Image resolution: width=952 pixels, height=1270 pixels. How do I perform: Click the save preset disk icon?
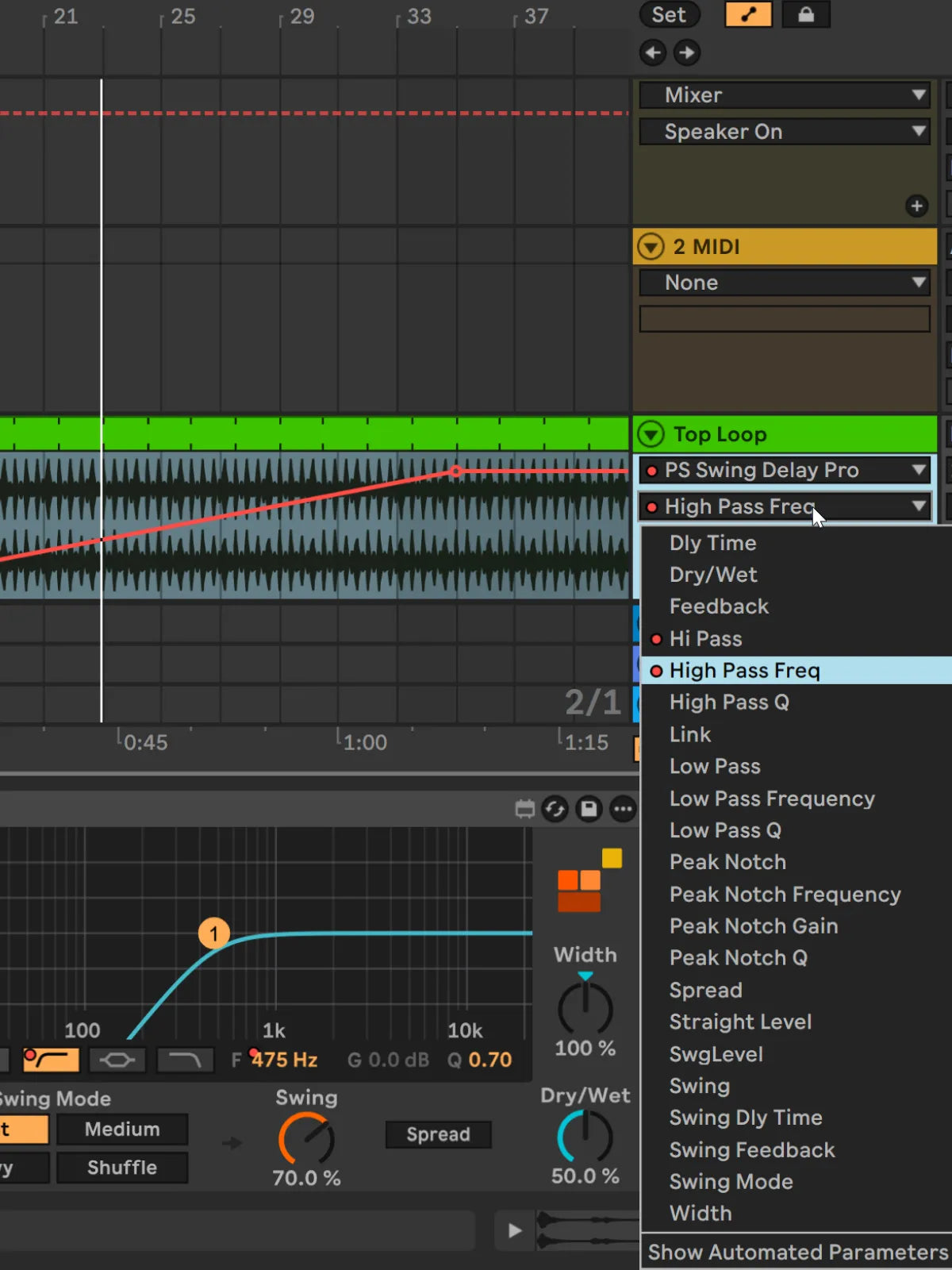click(x=589, y=809)
